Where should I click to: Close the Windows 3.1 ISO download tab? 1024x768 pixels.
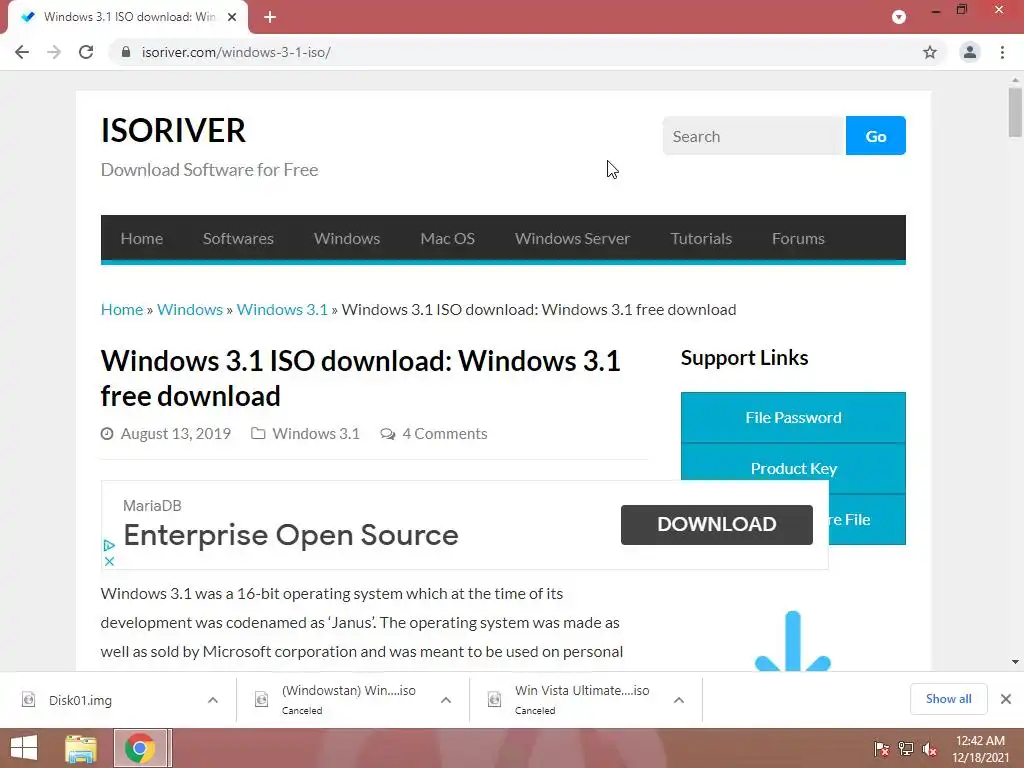[232, 17]
